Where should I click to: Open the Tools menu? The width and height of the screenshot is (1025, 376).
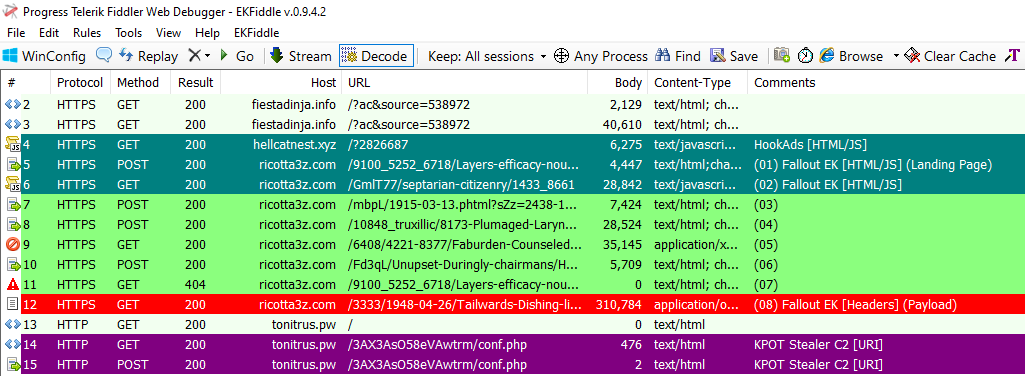[x=129, y=33]
